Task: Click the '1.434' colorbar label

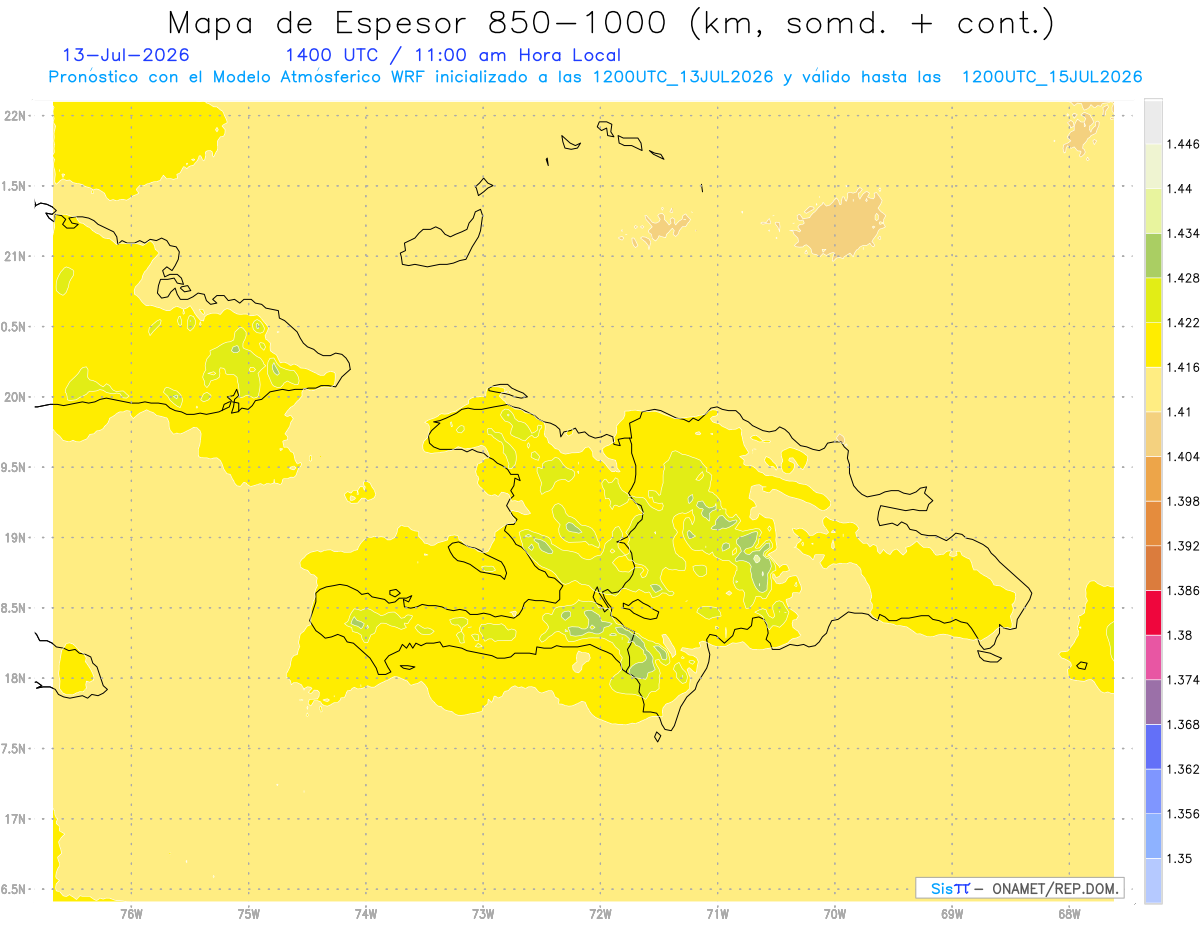Action: click(x=1183, y=233)
